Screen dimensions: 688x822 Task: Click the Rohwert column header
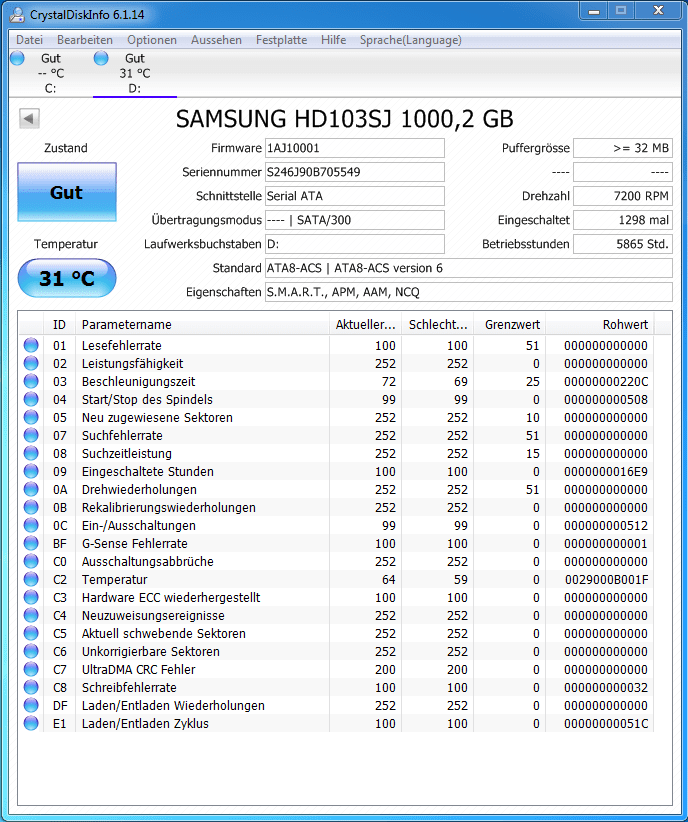pyautogui.click(x=600, y=325)
